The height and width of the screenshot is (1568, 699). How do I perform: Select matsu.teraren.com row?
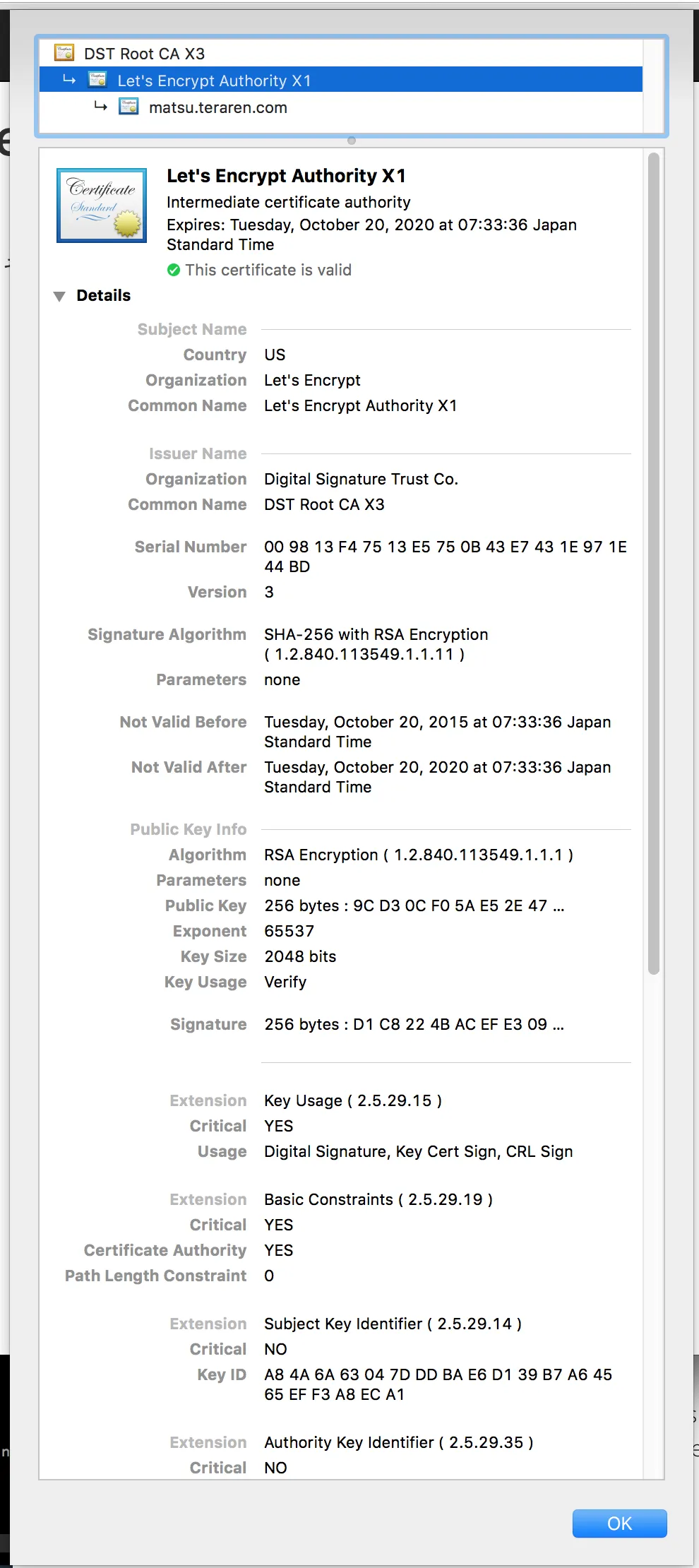[341, 107]
